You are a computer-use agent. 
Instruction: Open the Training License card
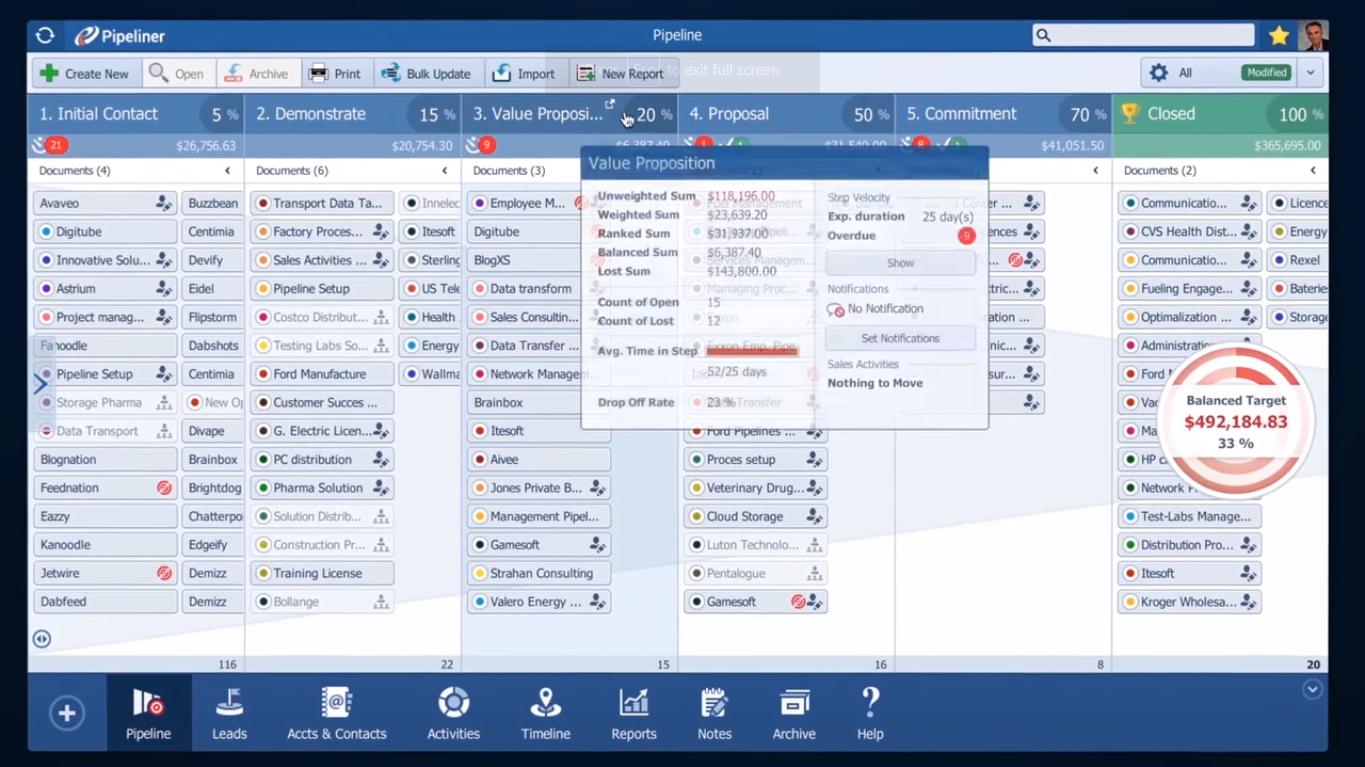point(322,574)
